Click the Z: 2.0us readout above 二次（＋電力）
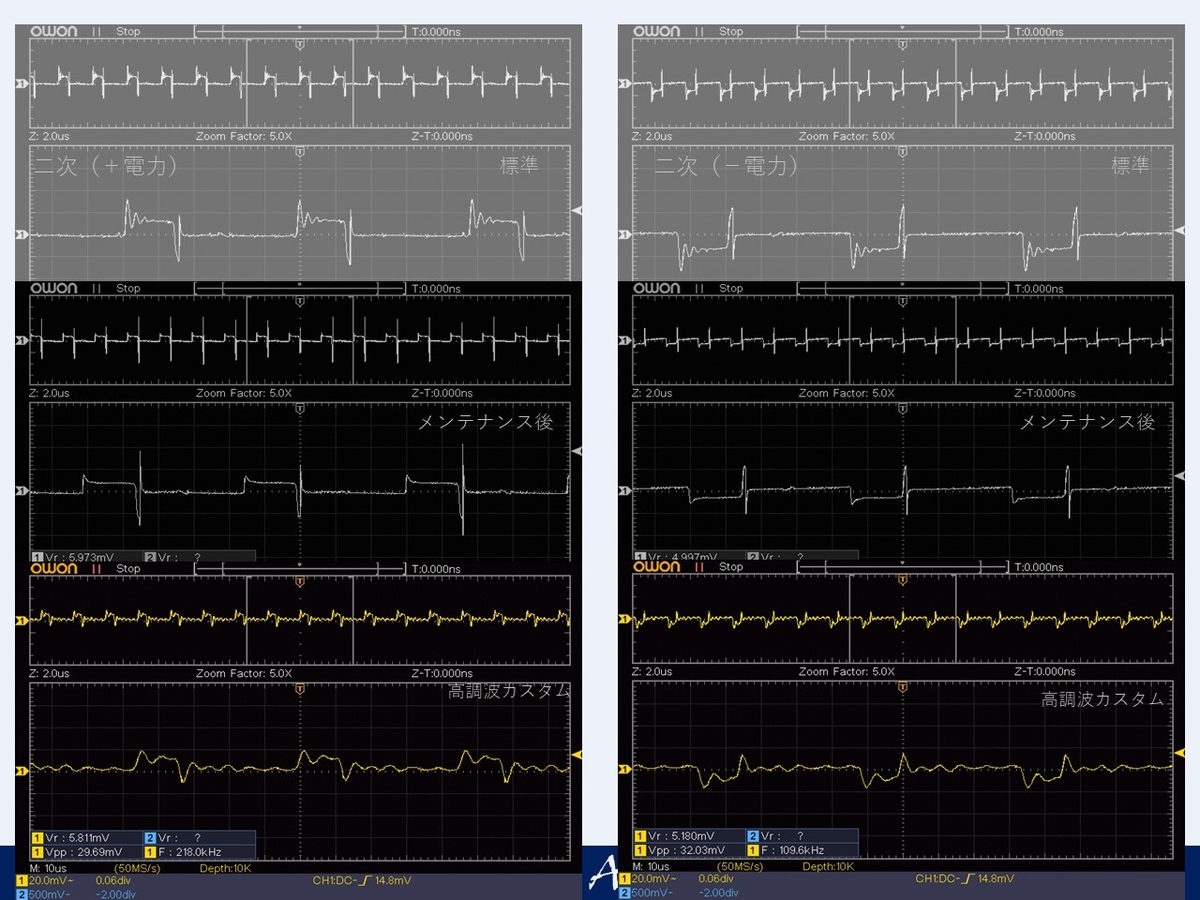1200x900 pixels. pos(50,136)
